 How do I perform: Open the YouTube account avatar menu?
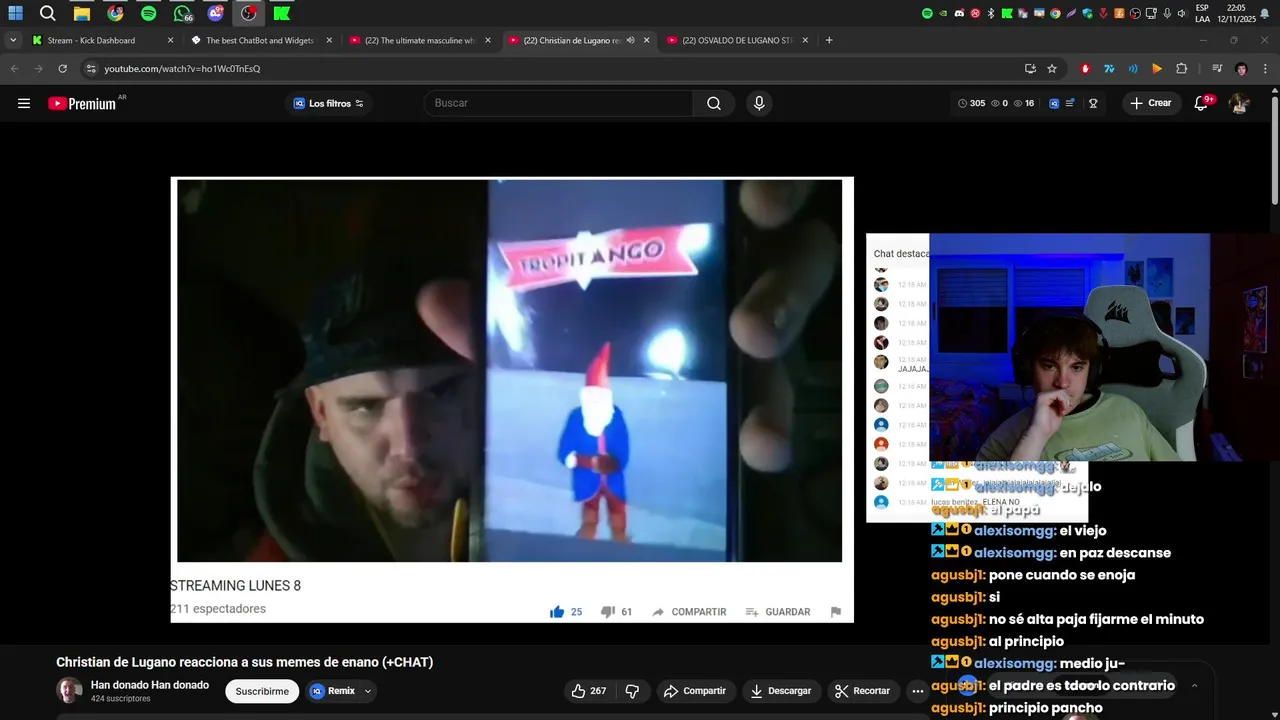pos(1239,103)
